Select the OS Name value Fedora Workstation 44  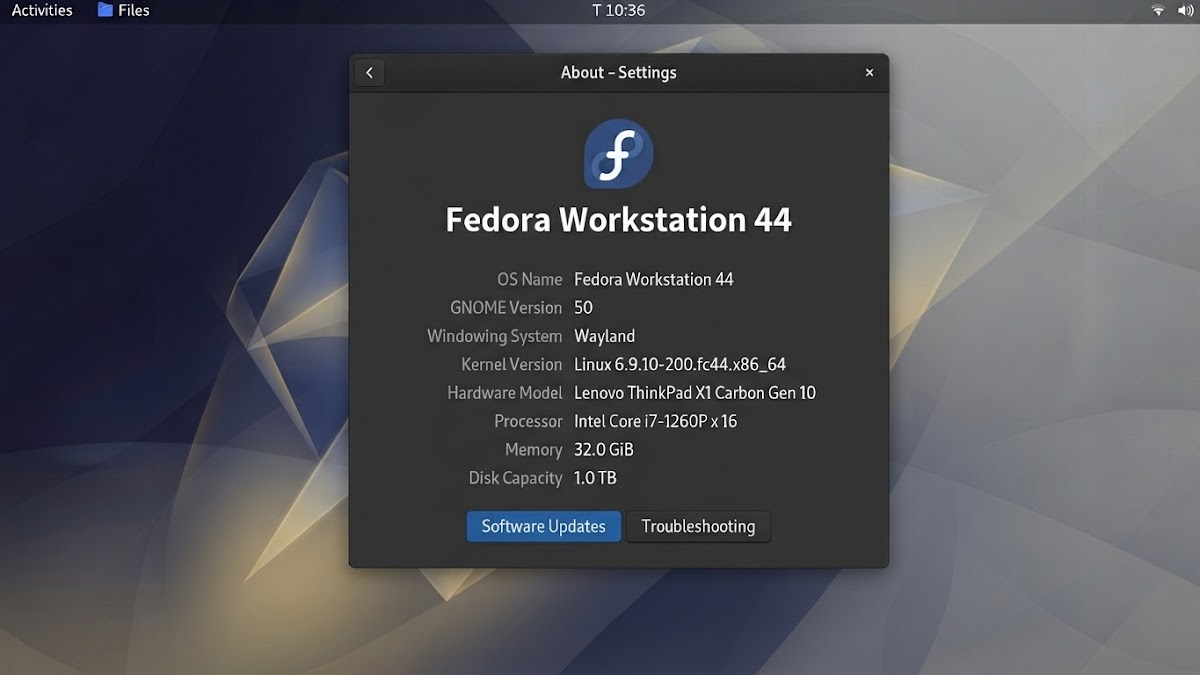654,280
